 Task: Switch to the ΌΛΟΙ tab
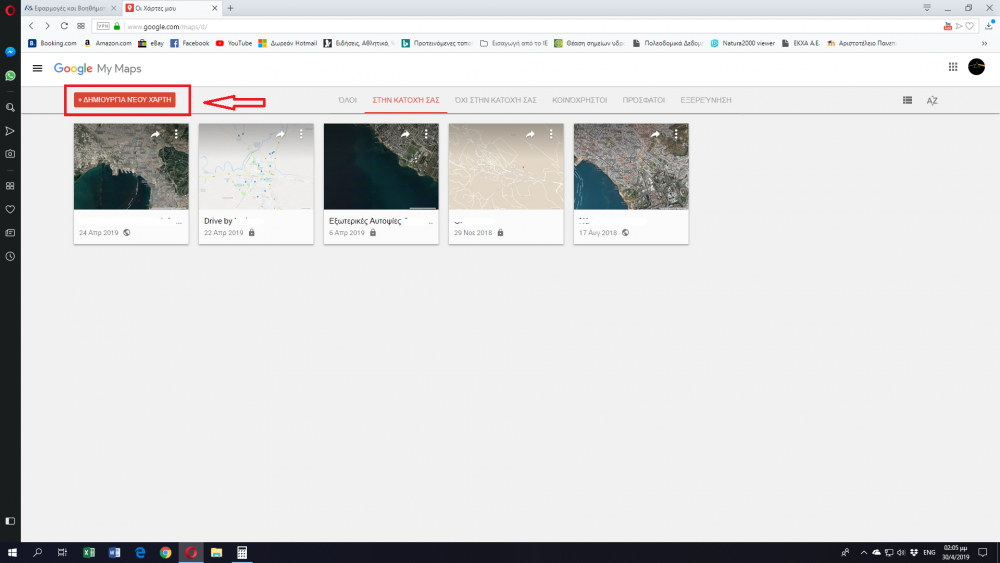coord(348,100)
